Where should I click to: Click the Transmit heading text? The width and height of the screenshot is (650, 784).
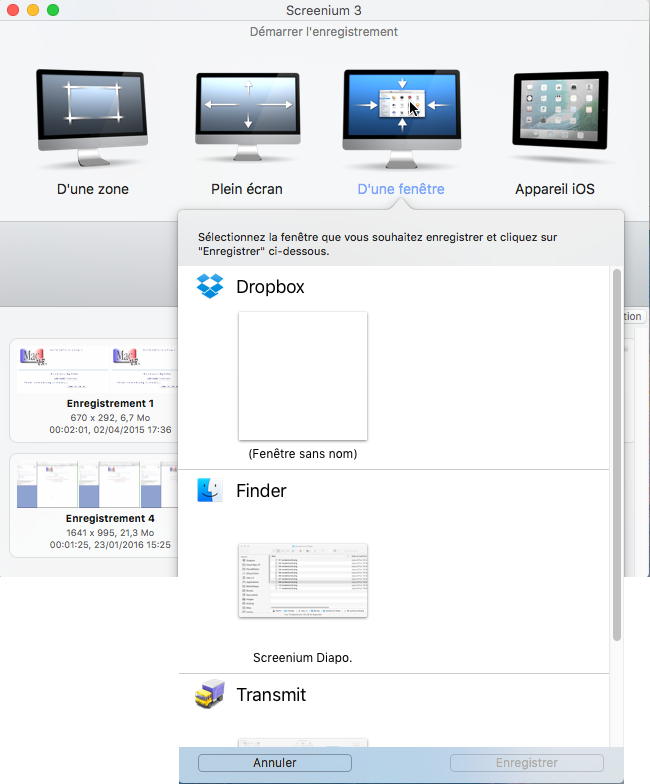point(271,694)
